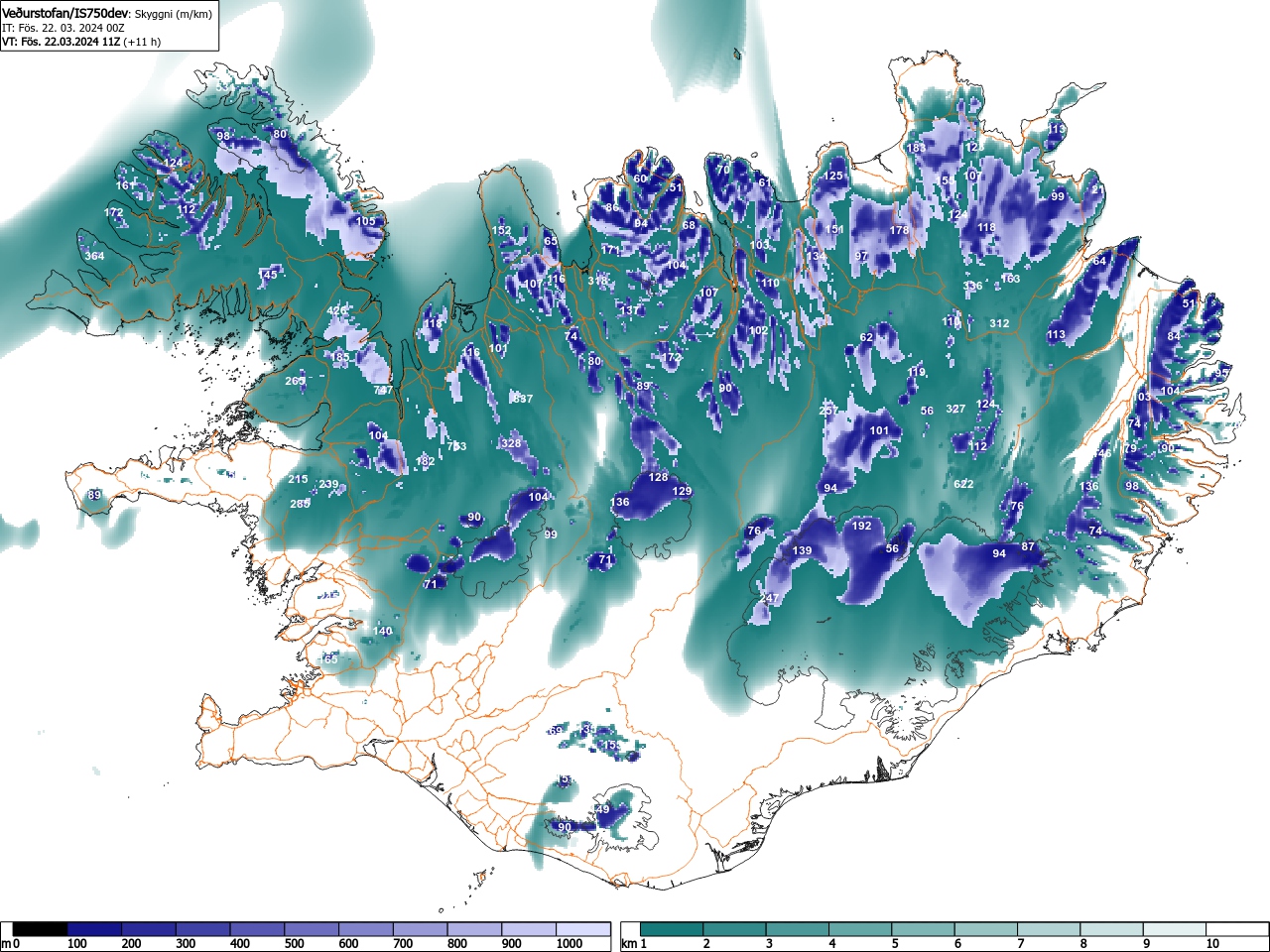
Task: Click the '(+11 h)' forecast offset text
Action: [143, 42]
